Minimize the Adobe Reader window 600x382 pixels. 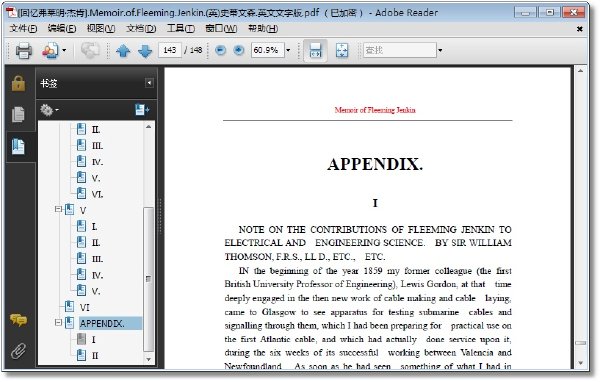(x=526, y=13)
